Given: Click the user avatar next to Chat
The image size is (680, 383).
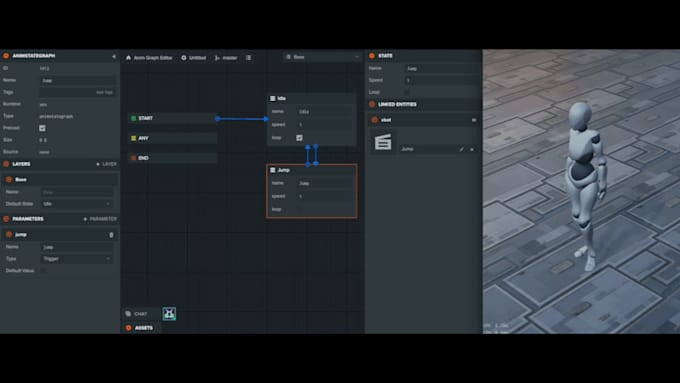Looking at the screenshot, I should click(x=169, y=314).
